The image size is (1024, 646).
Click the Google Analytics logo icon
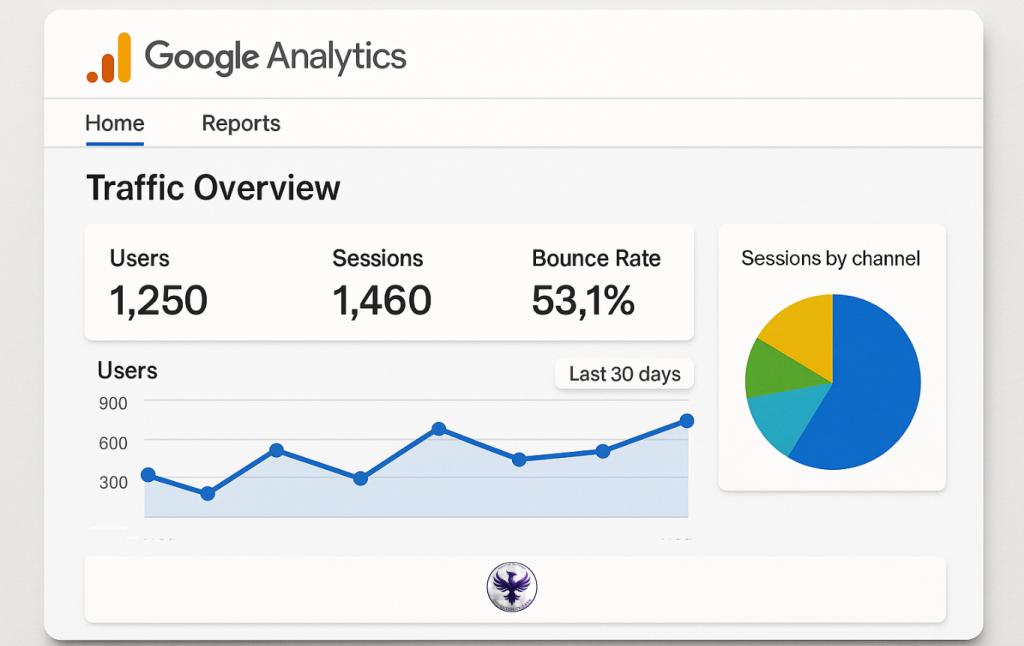[109, 58]
